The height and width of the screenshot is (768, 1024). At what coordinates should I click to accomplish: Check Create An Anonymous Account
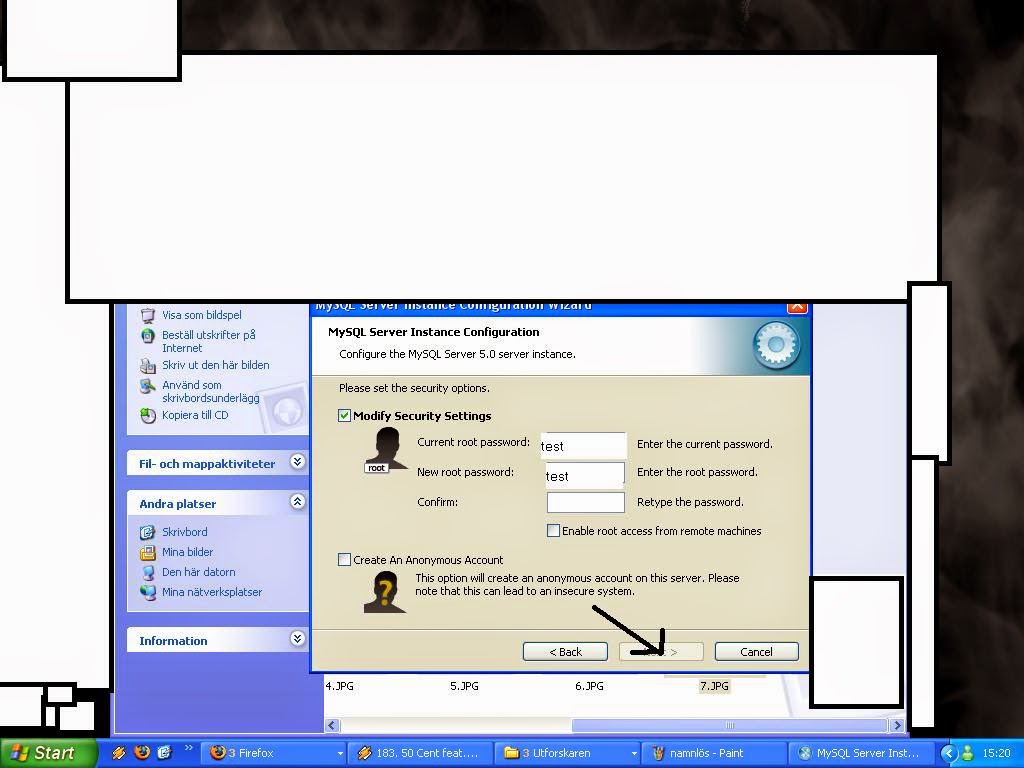[344, 559]
